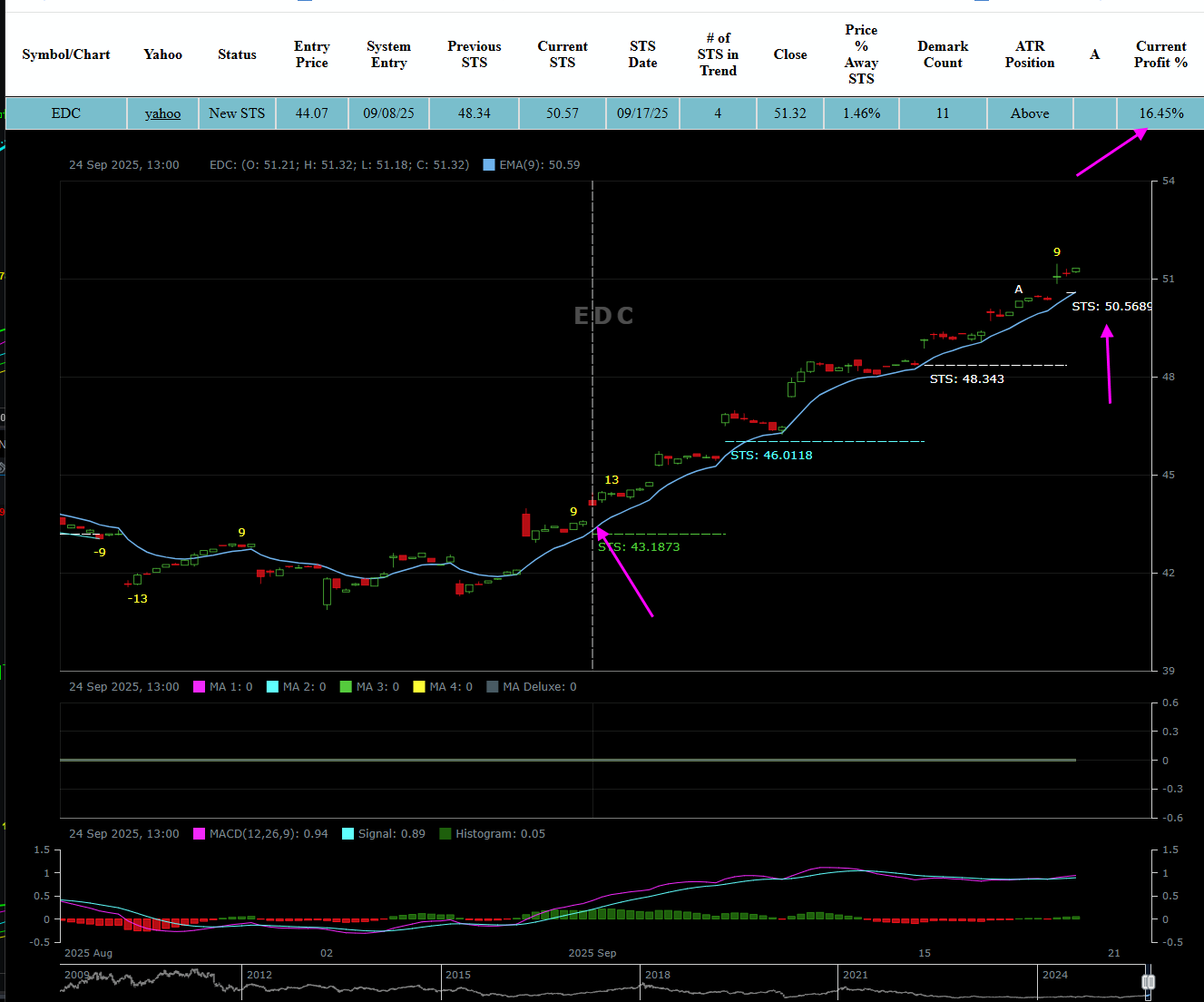The image size is (1204, 1002).
Task: Sort by the Demark Count column header
Action: point(943,54)
